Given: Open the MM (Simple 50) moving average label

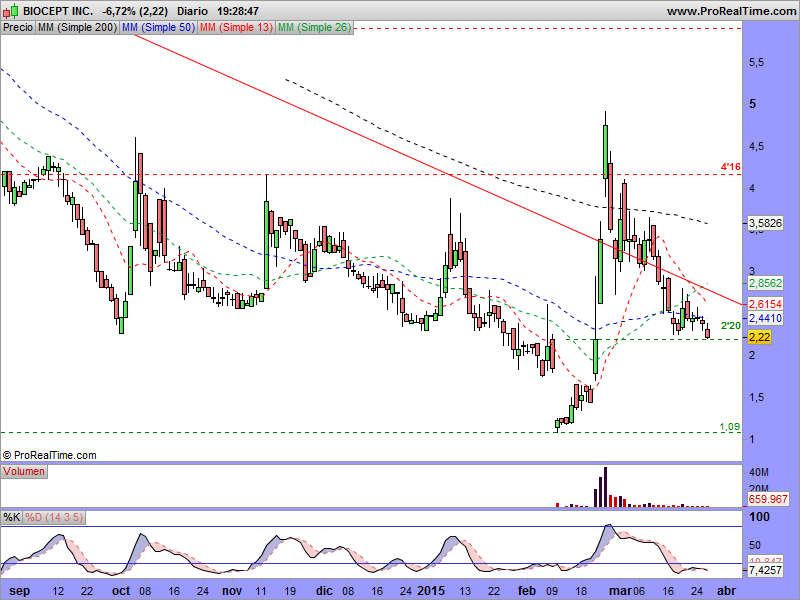Looking at the screenshot, I should pyautogui.click(x=159, y=28).
